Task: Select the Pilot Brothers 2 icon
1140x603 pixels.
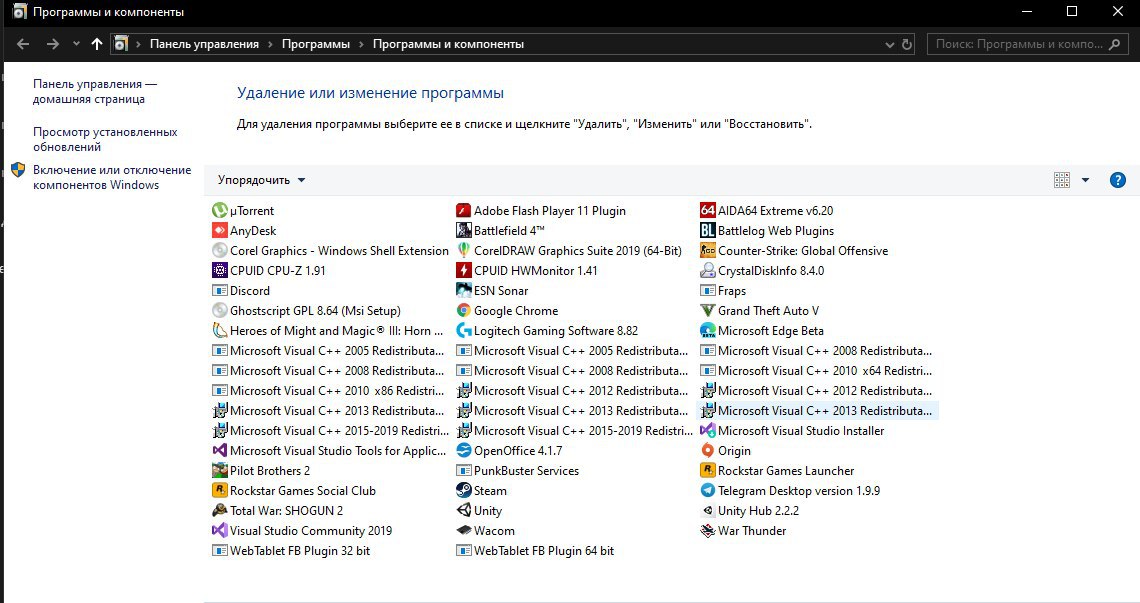Action: (x=220, y=471)
